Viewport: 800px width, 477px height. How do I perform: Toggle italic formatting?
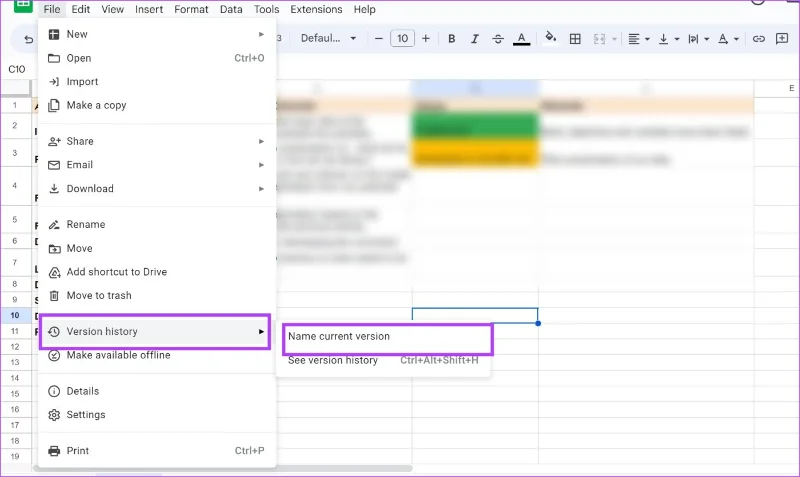click(474, 39)
